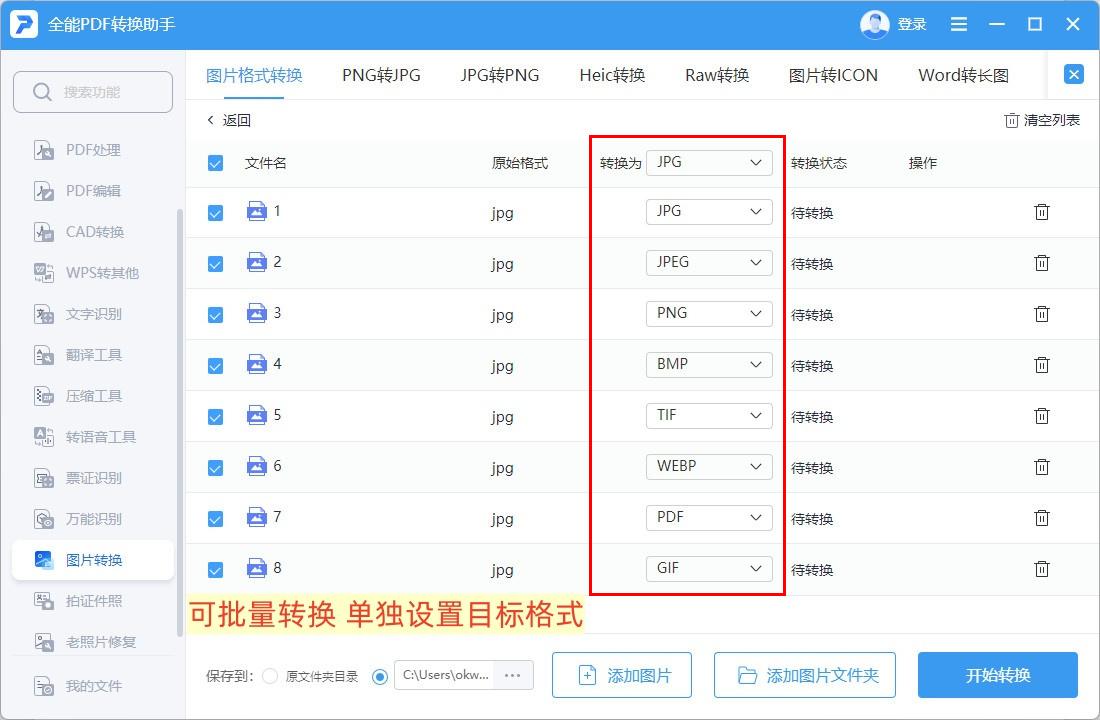Switch to the PNG转JPG tab
Viewport: 1100px width, 720px height.
(381, 74)
